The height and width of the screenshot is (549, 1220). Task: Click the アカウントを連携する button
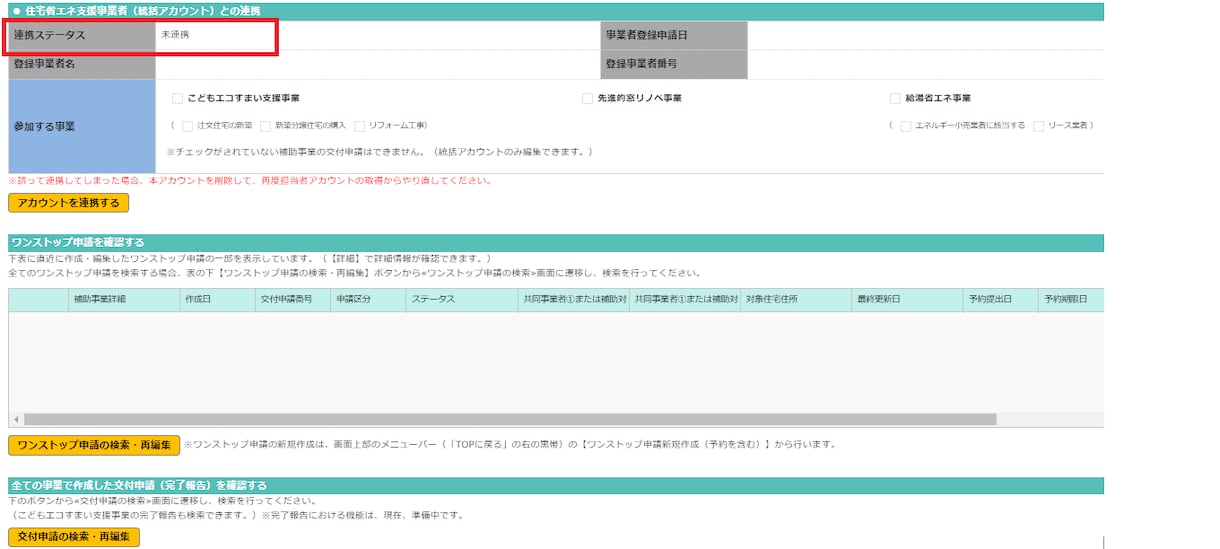point(69,203)
